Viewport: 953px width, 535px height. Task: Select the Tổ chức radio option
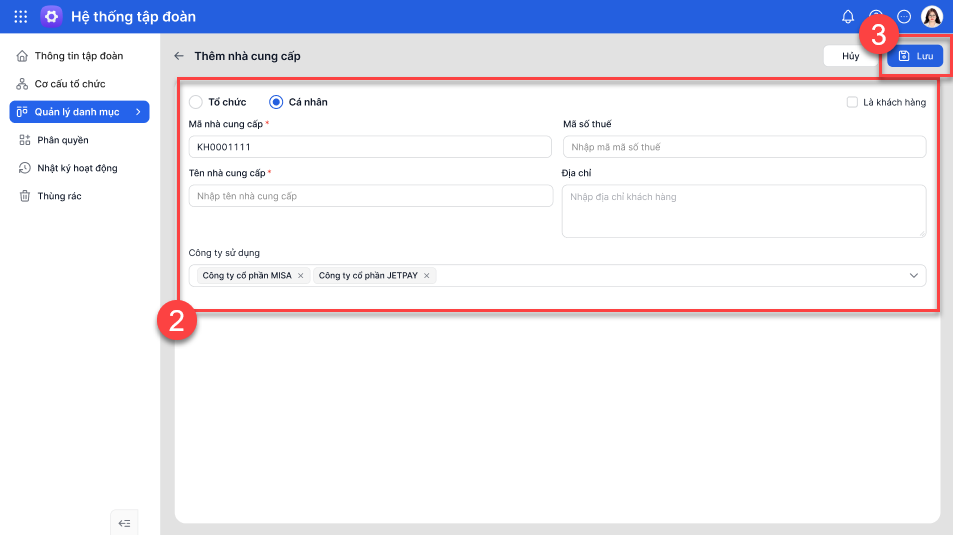(196, 102)
